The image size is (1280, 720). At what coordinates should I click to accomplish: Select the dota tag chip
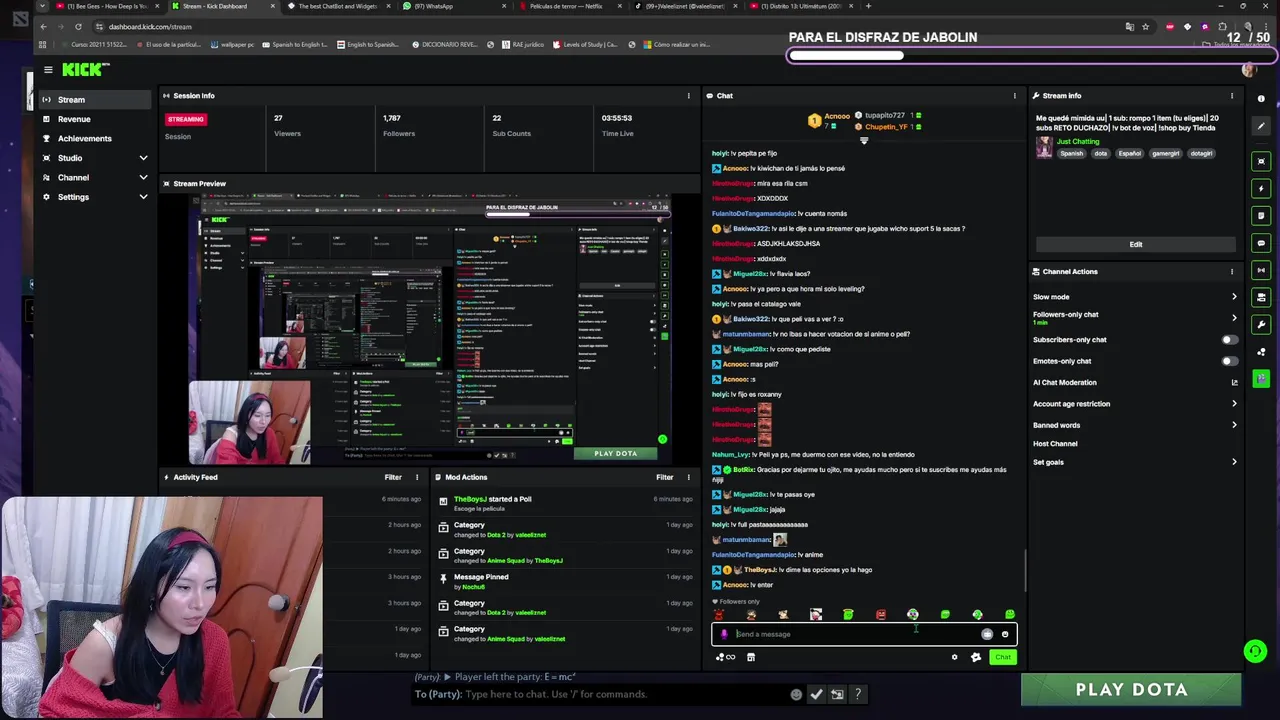(1101, 154)
